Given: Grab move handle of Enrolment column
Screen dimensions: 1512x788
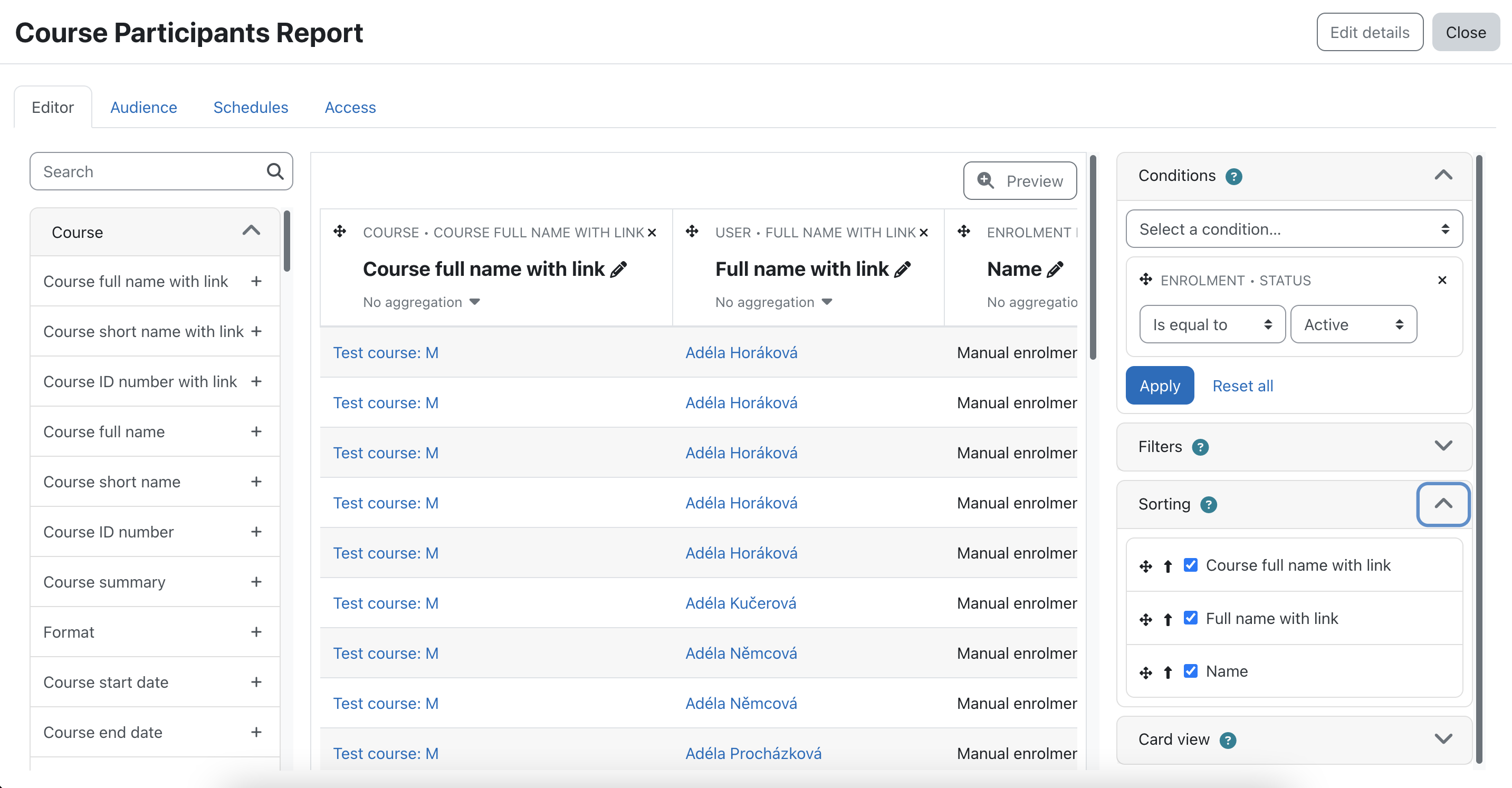Looking at the screenshot, I should [964, 231].
